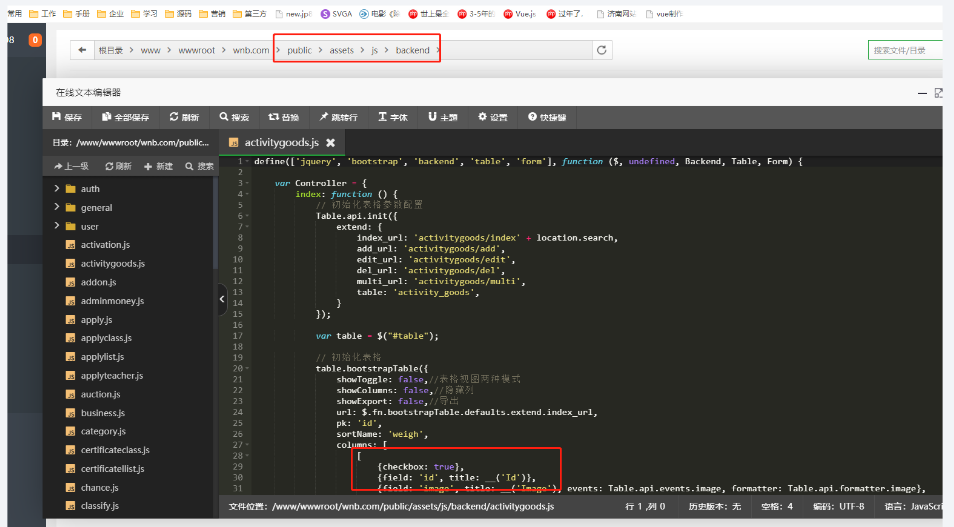Click the reload icon beside the path bar

click(x=602, y=50)
